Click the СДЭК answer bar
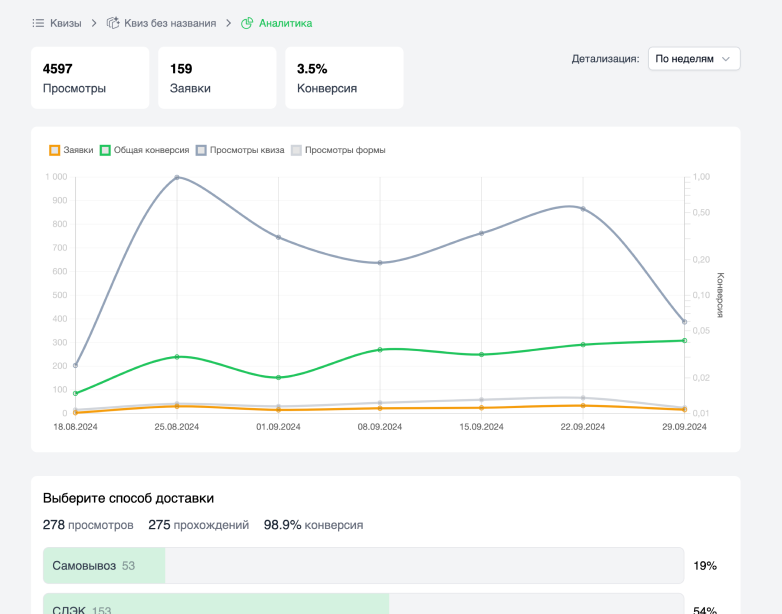The width and height of the screenshot is (782, 614). (363, 605)
